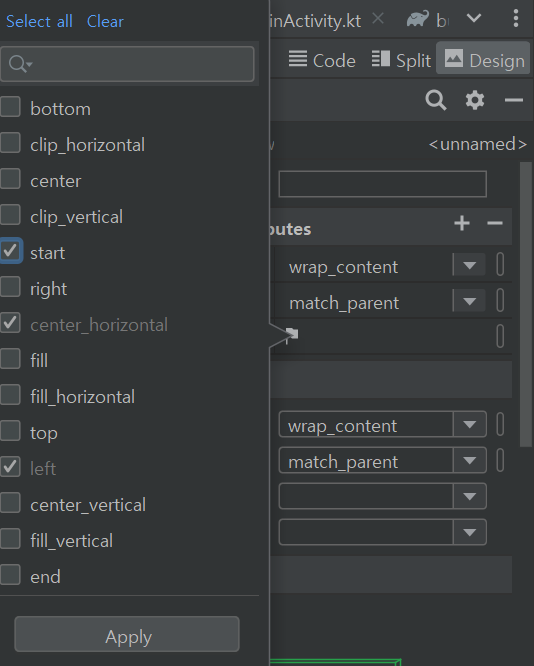The image size is (534, 666).
Task: Search attributes with magnifier icon
Action: pos(436,100)
